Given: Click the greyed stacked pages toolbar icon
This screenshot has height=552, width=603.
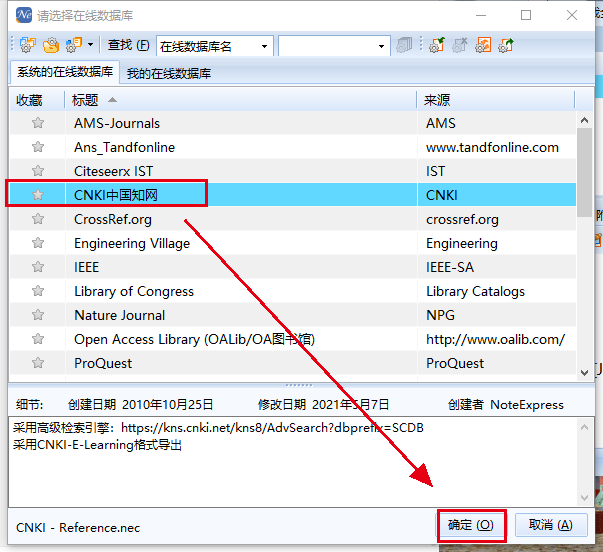Looking at the screenshot, I should [x=404, y=45].
